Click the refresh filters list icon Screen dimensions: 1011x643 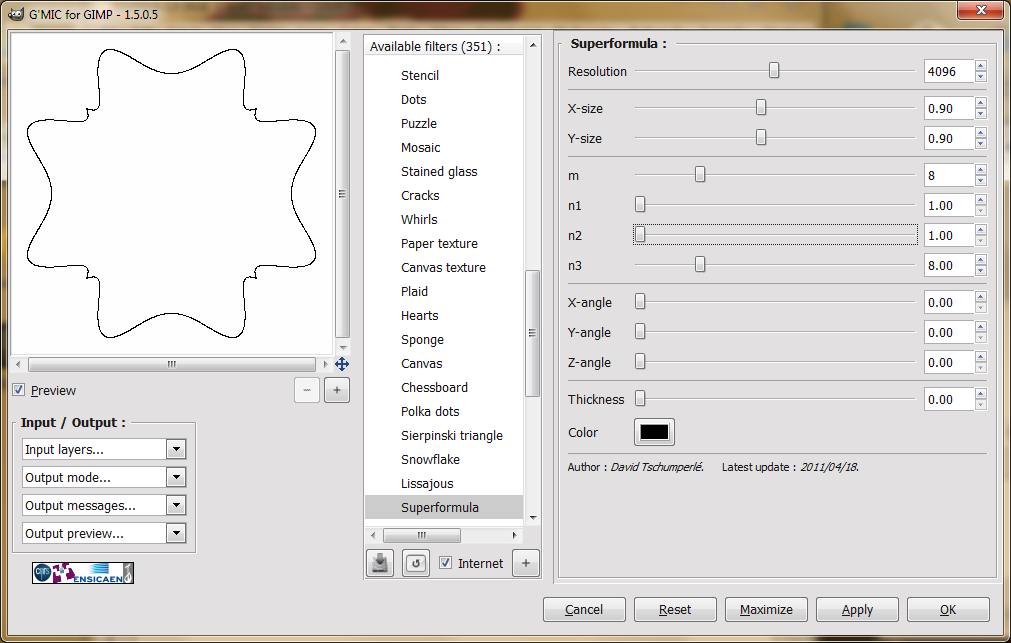pyautogui.click(x=416, y=563)
